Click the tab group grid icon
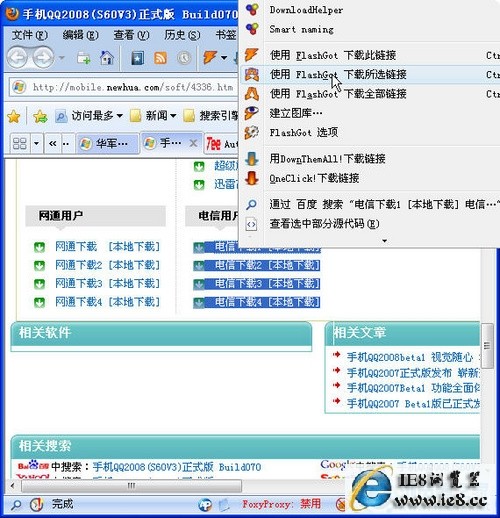Screen dimensions: 500x518 tap(19, 144)
